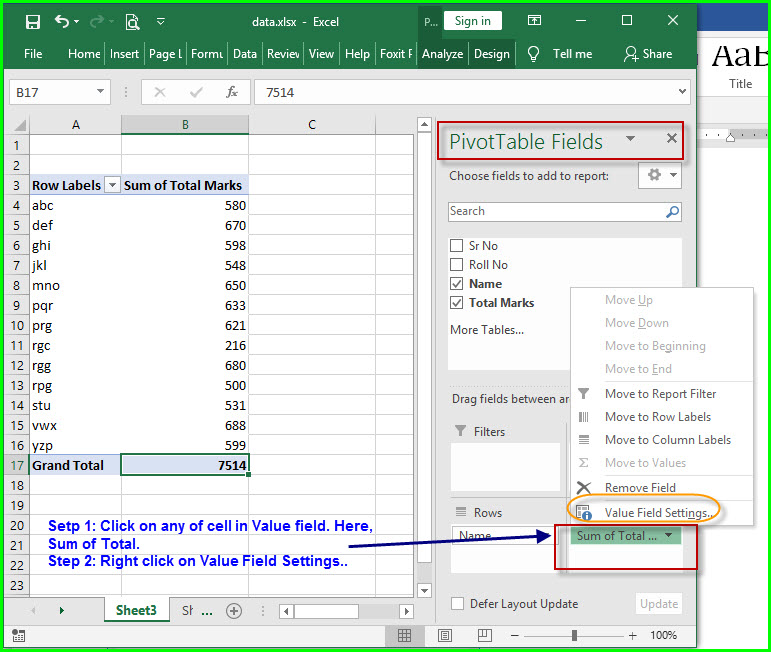Go to the next sheet arrow
This screenshot has height=652, width=771.
coord(61,611)
